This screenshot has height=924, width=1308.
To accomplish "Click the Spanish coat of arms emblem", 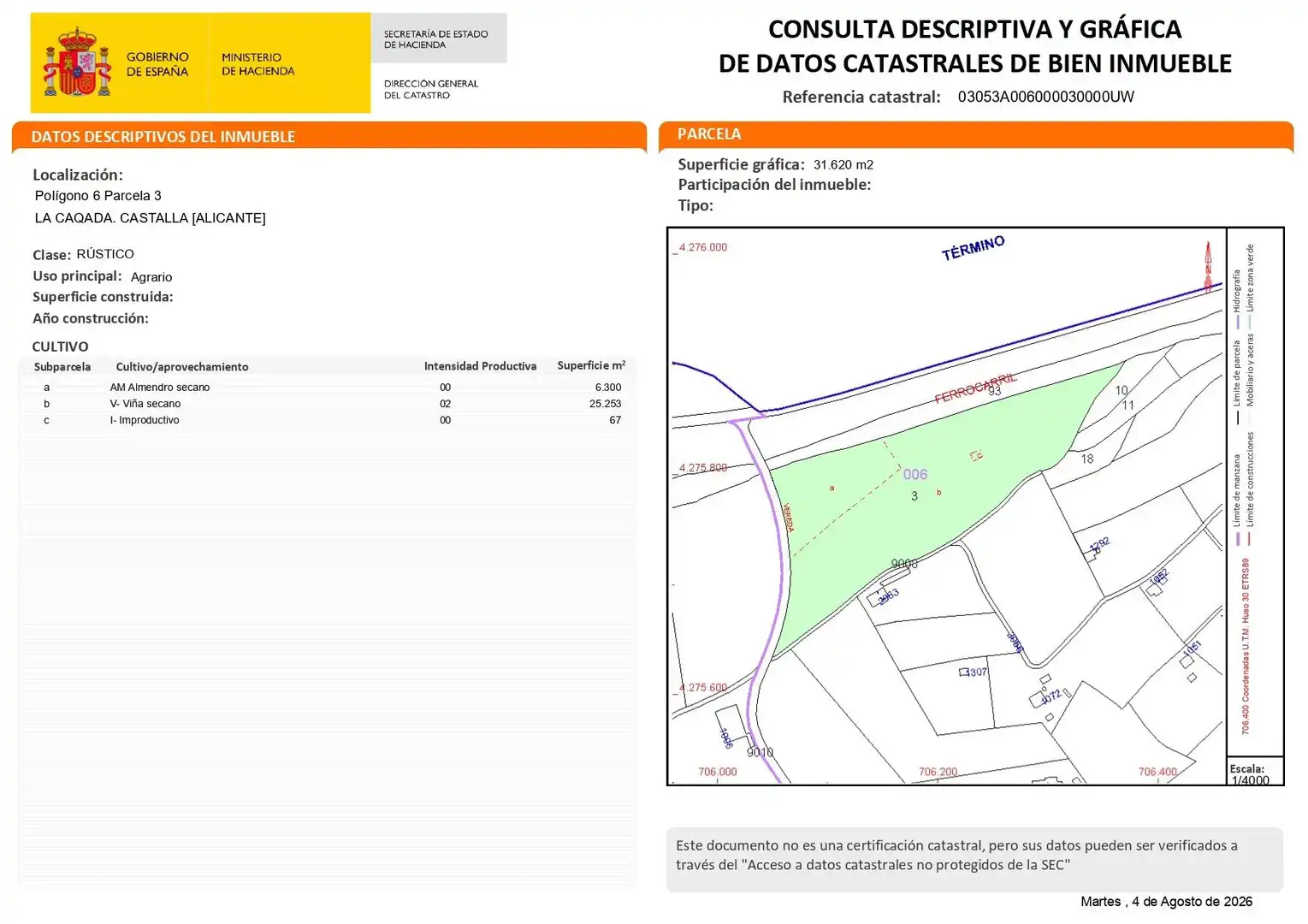I will [x=77, y=62].
